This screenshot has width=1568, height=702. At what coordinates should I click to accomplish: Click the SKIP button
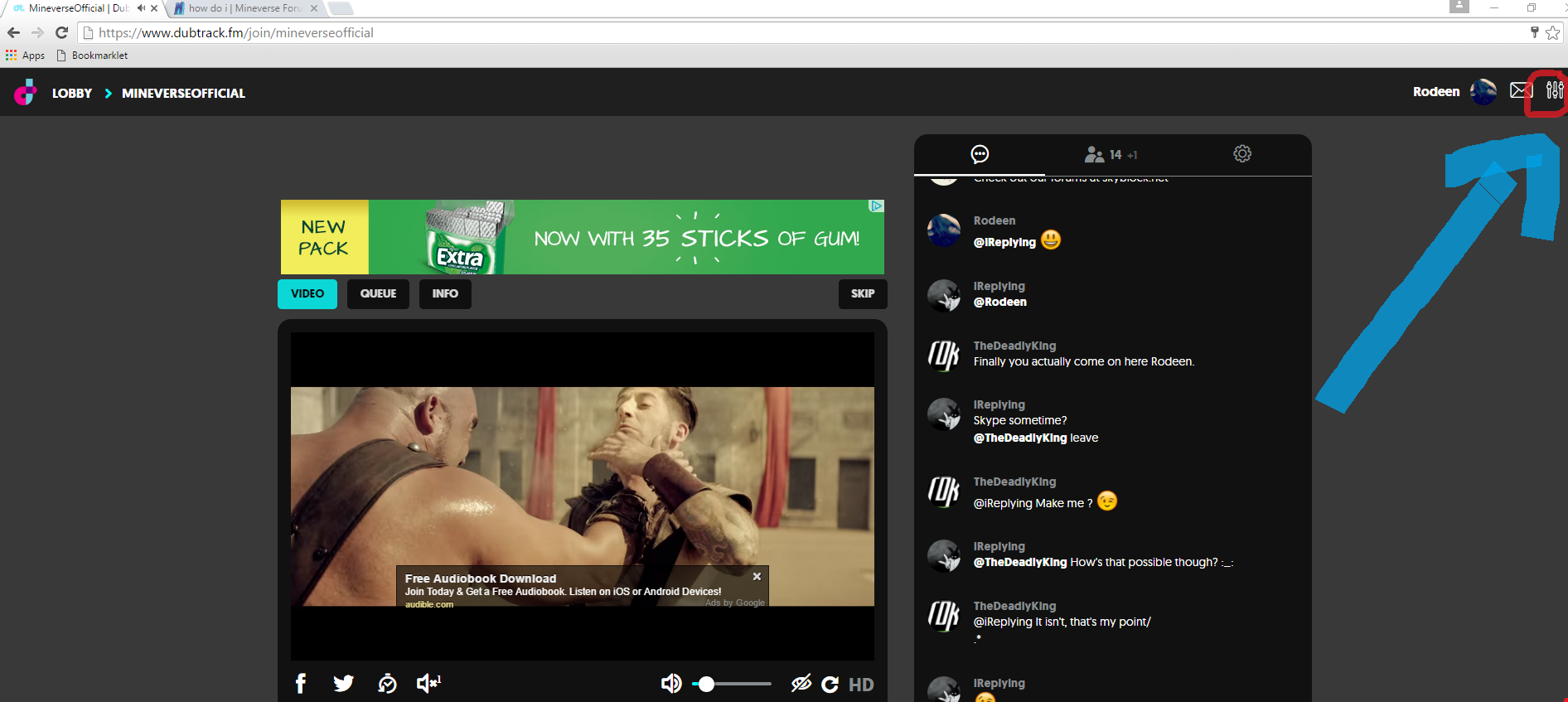tap(863, 293)
